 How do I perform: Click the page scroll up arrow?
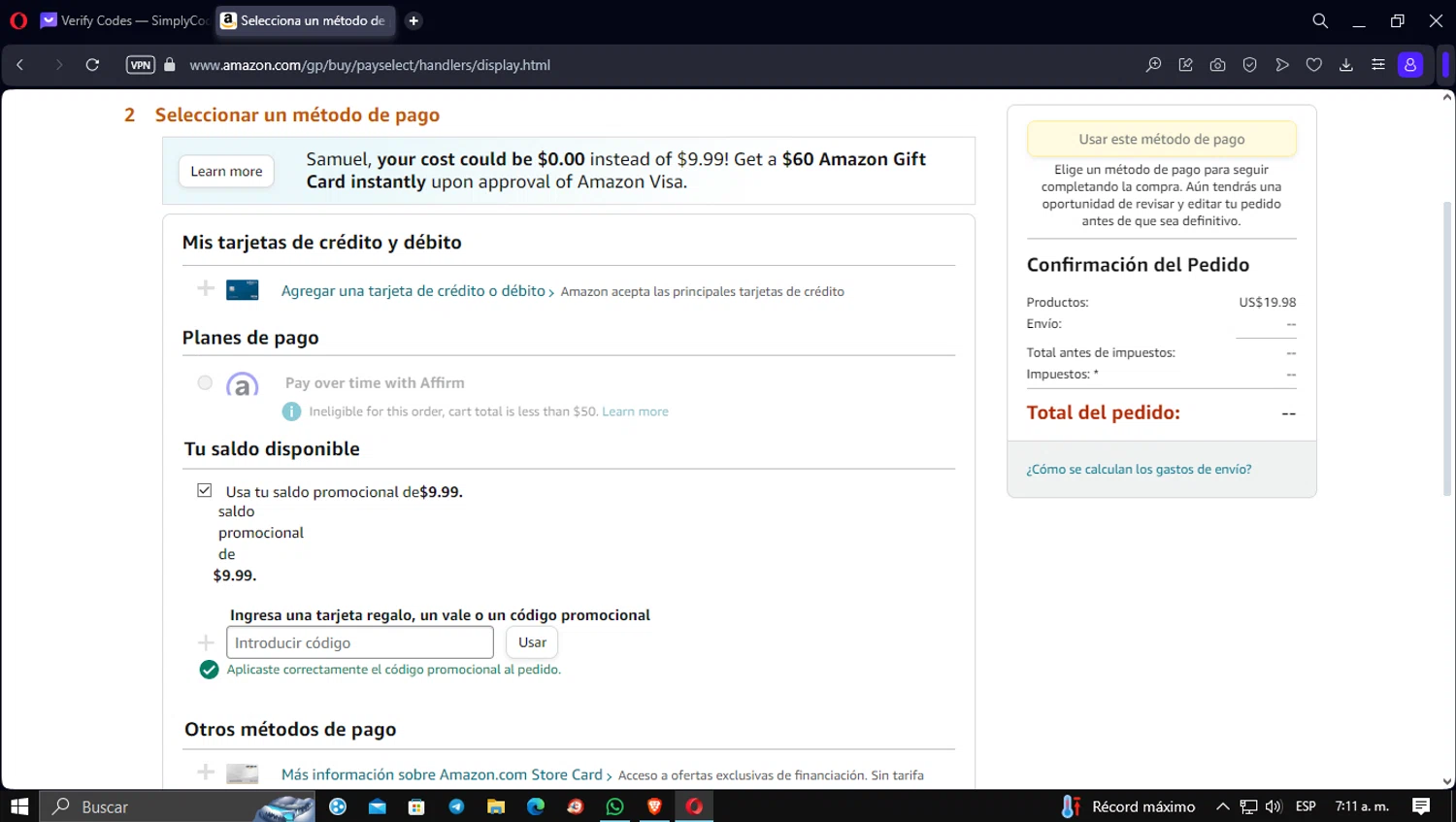1447,97
